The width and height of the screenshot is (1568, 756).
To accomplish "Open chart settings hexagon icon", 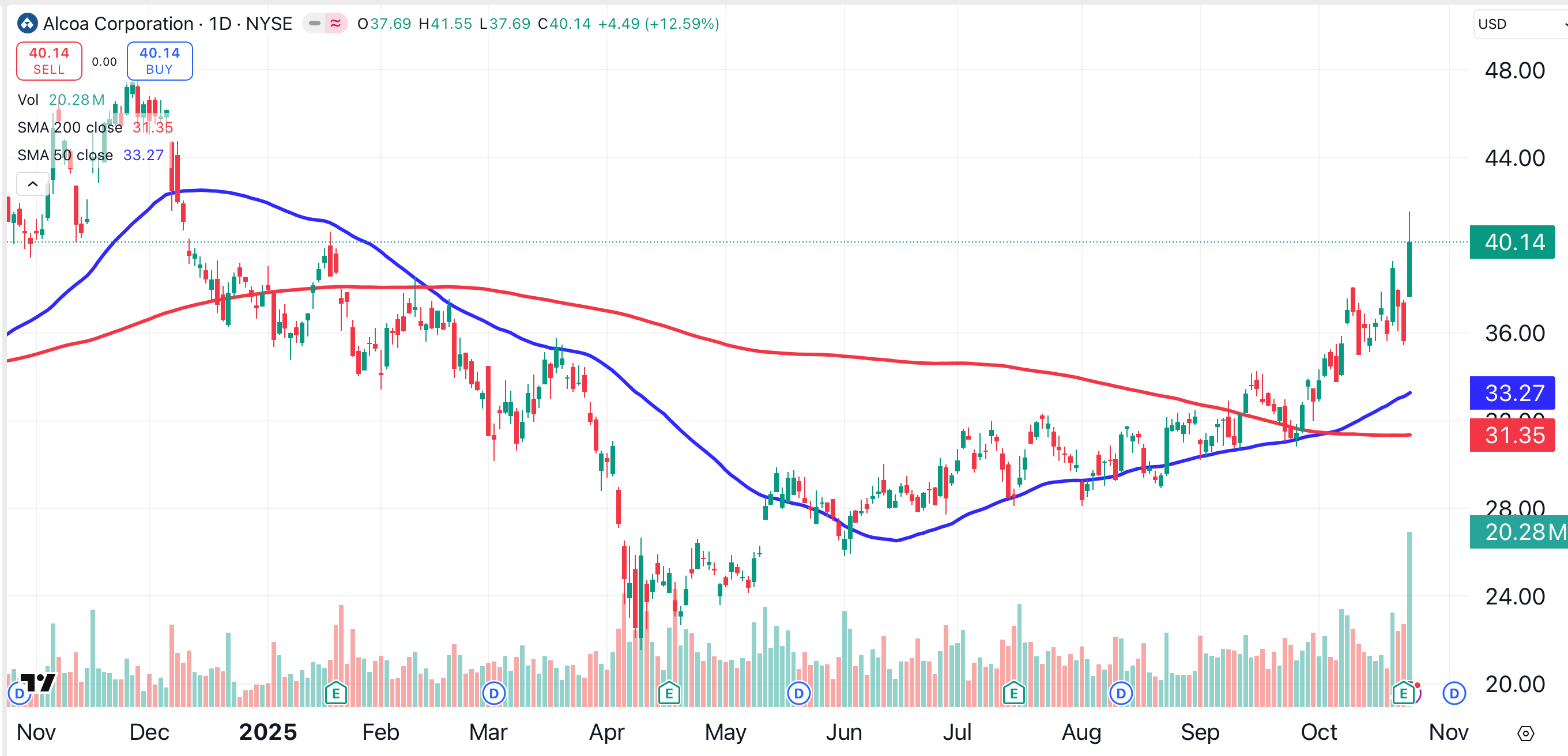I will (1525, 734).
